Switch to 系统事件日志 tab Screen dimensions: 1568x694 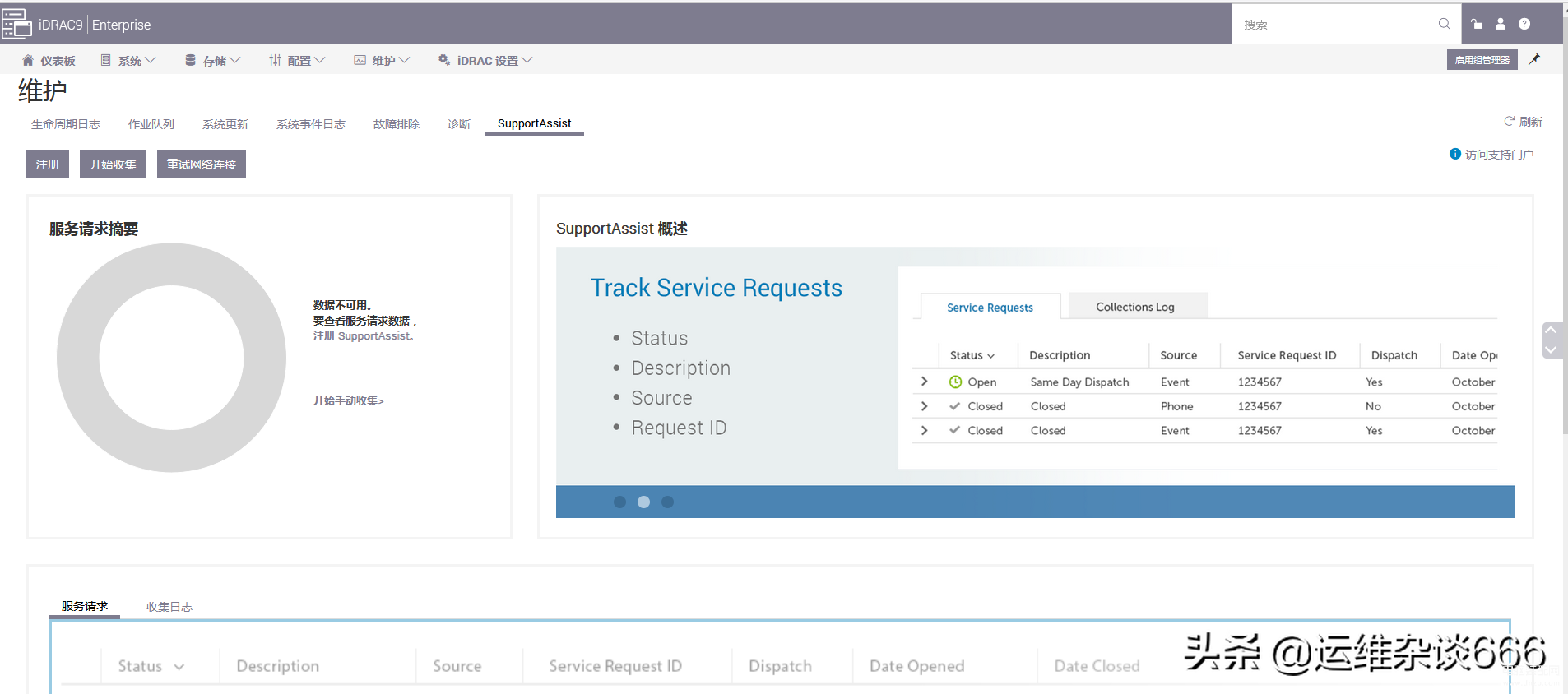[311, 124]
